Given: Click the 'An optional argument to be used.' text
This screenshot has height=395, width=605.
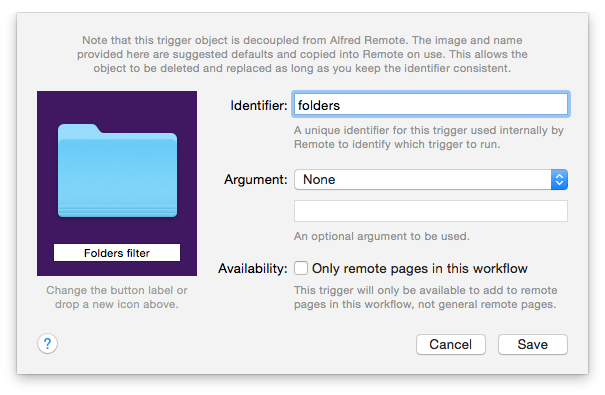Looking at the screenshot, I should point(382,236).
